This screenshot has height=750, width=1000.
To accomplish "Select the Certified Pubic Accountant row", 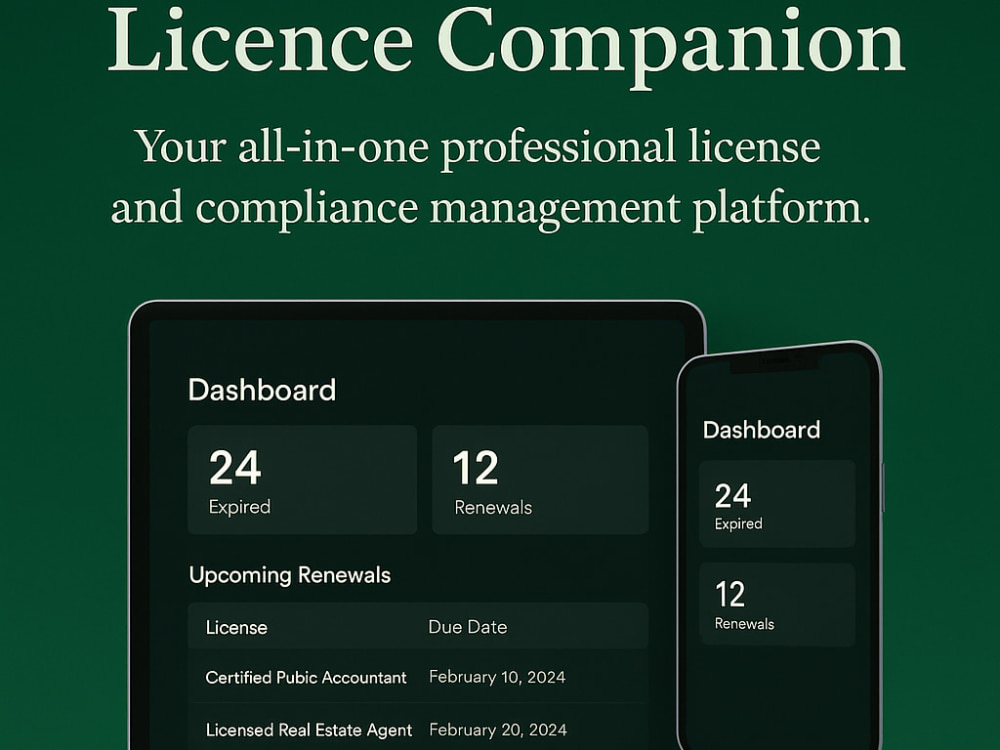I will tap(418, 677).
